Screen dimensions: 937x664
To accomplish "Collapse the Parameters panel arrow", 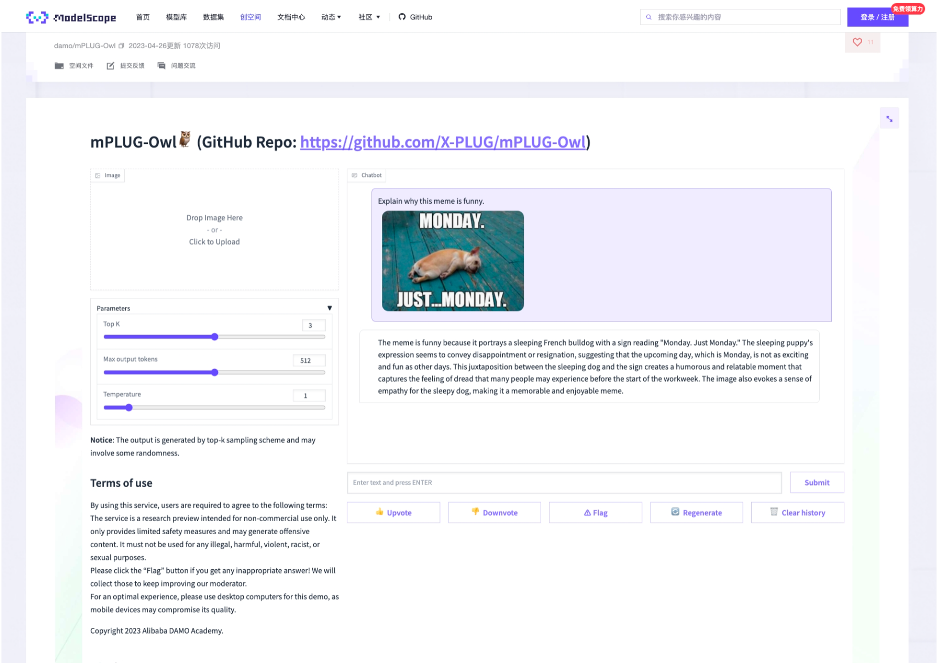I will click(329, 308).
